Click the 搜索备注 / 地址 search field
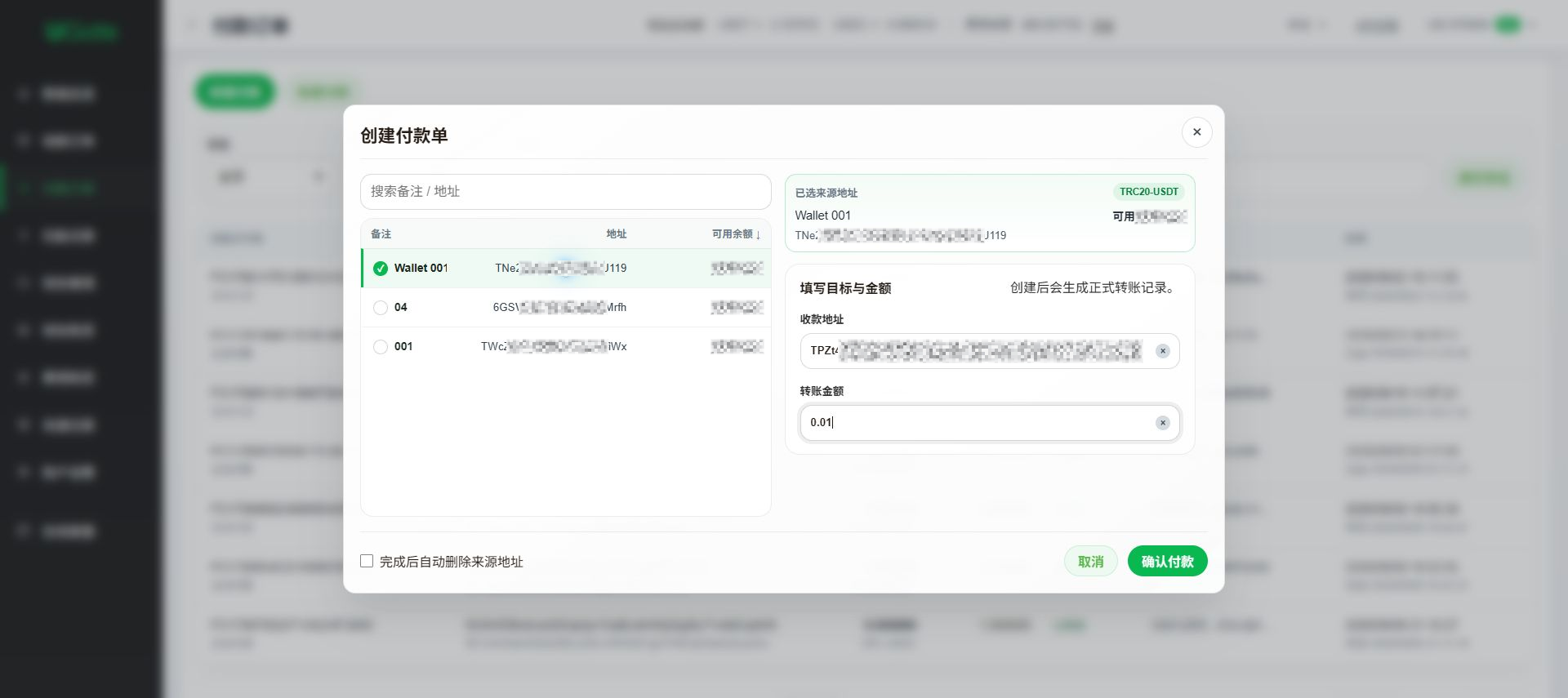Screen dimensions: 1568x698 pos(565,191)
